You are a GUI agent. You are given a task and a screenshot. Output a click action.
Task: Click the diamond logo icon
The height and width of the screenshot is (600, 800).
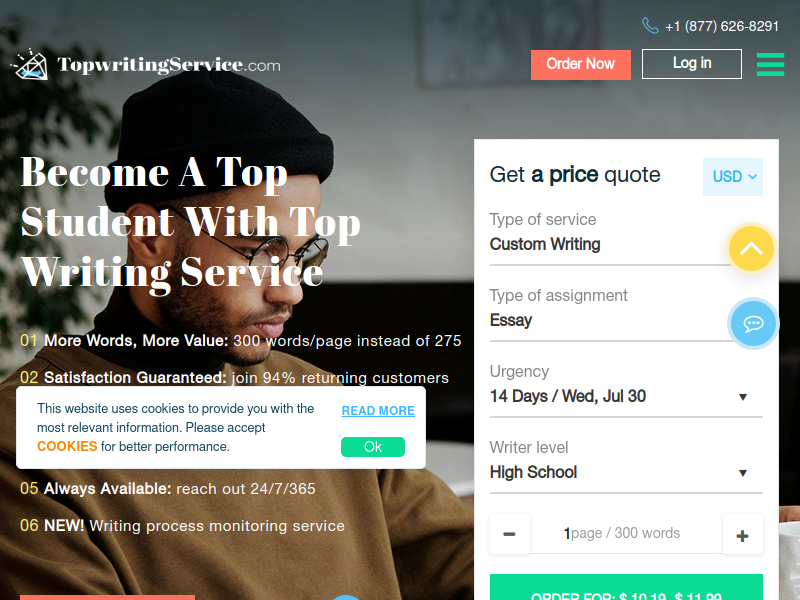click(x=30, y=64)
